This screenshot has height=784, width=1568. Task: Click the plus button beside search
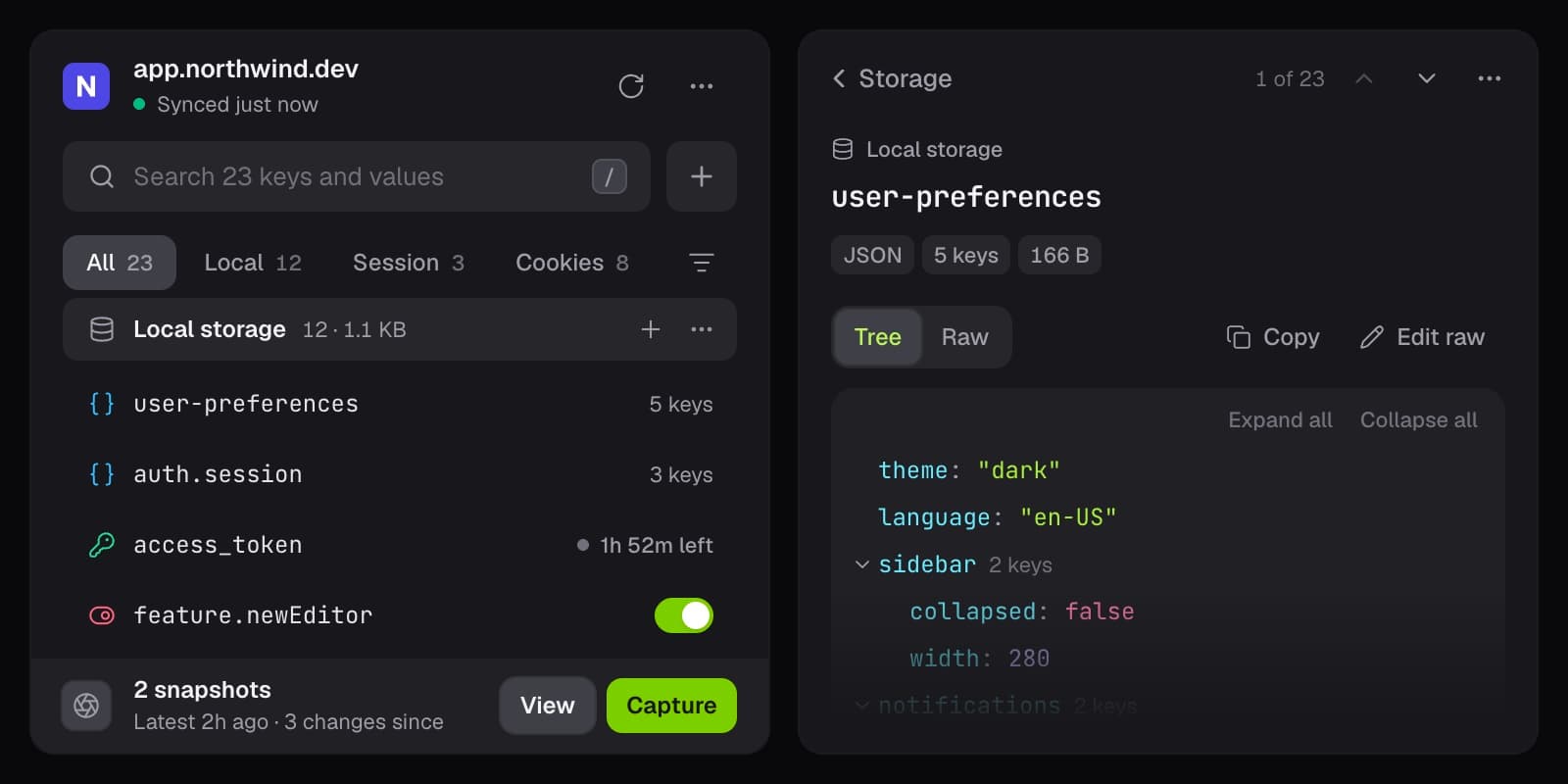point(702,176)
